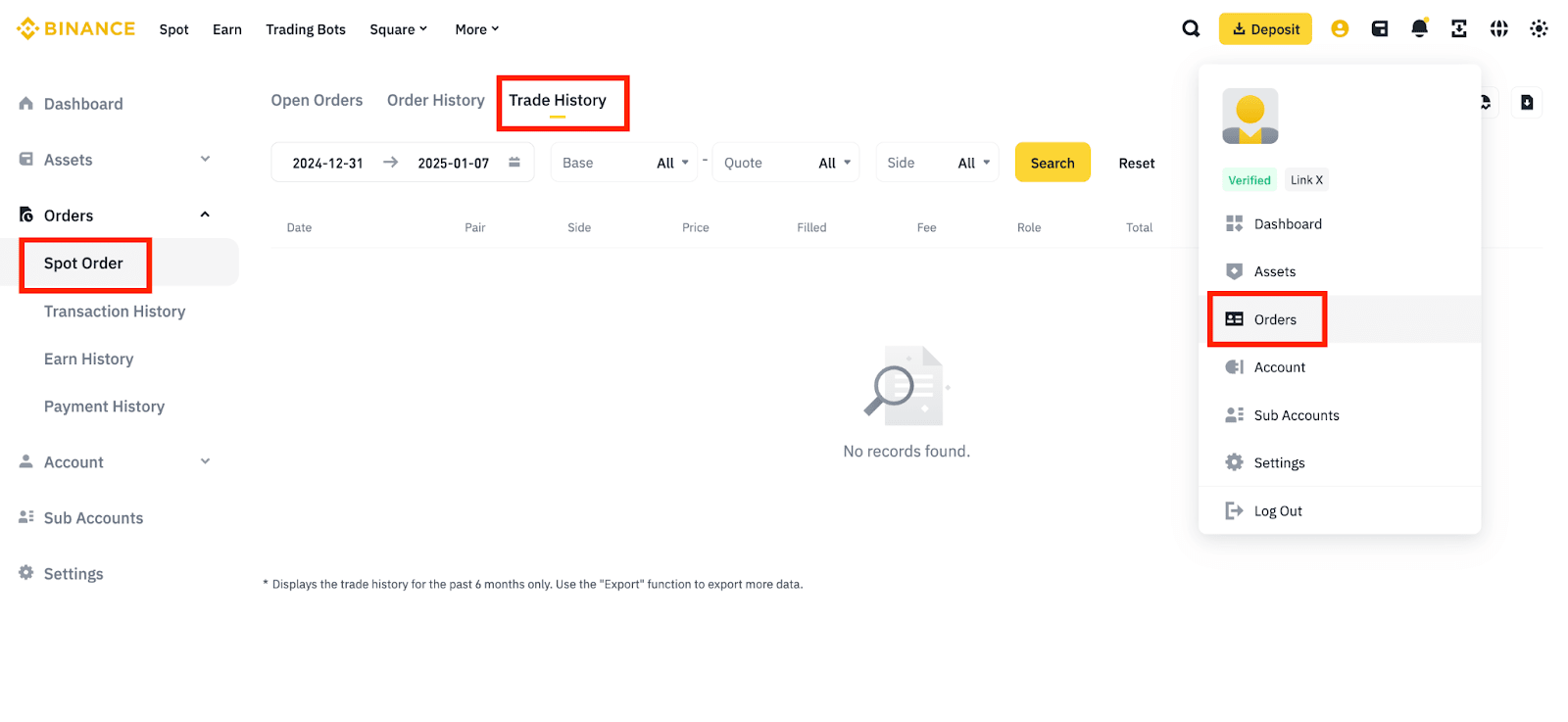The height and width of the screenshot is (722, 1568).
Task: Select Log Out in profile menu
Action: [x=1278, y=510]
